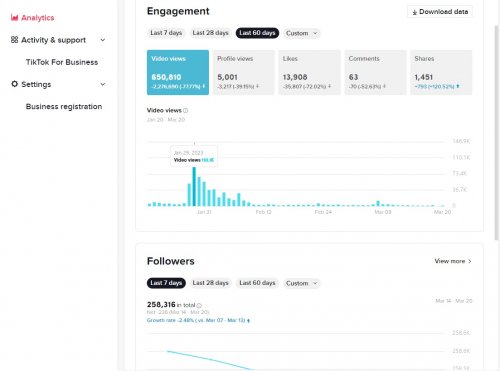500x371 pixels.
Task: Click the Activity & support grid icon
Action: (x=14, y=40)
